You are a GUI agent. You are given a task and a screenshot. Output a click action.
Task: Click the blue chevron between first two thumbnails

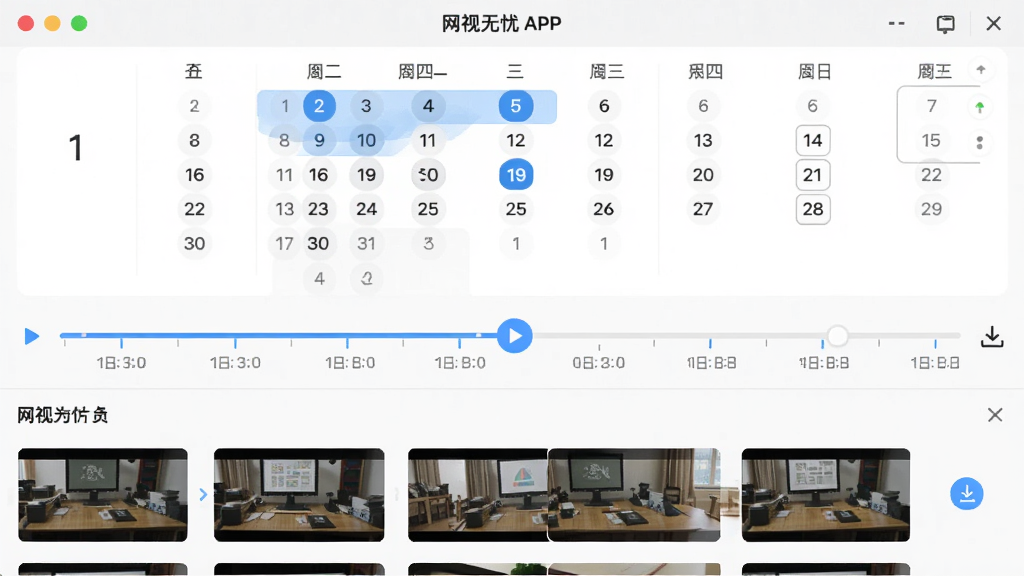[203, 494]
